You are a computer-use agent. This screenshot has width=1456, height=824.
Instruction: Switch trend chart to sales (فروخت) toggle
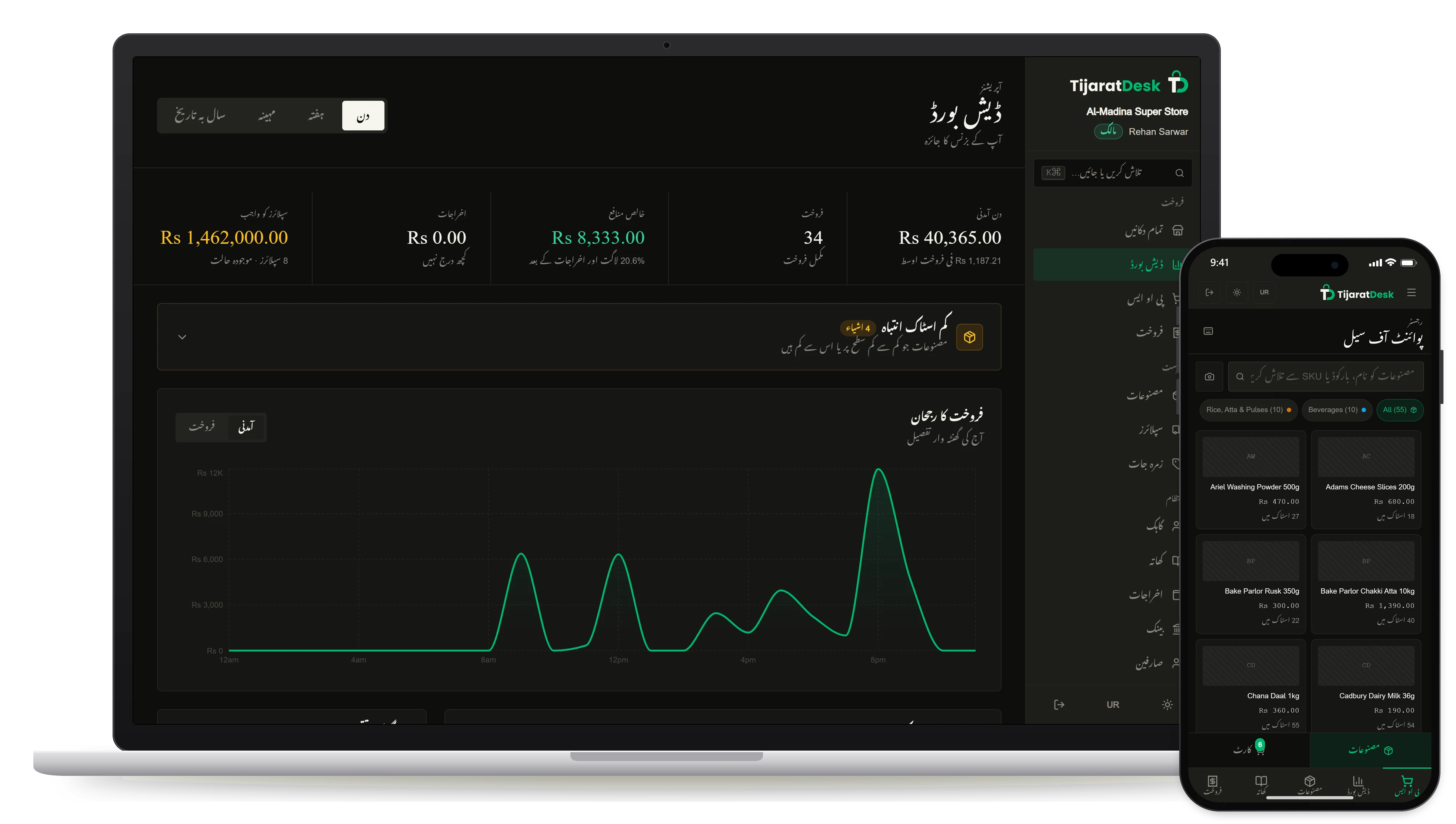point(202,427)
